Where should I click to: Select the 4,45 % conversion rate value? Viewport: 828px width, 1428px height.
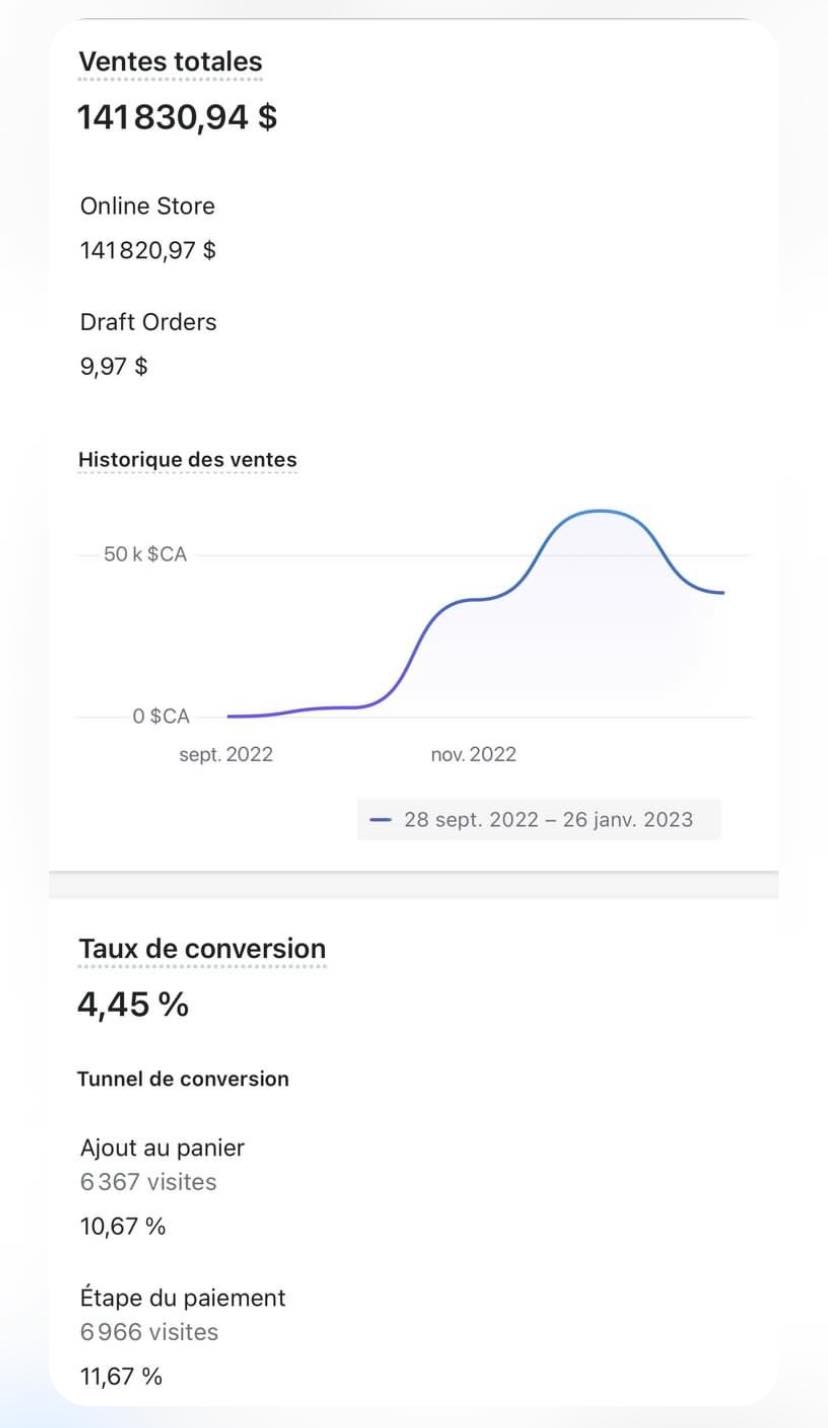[x=133, y=1004]
